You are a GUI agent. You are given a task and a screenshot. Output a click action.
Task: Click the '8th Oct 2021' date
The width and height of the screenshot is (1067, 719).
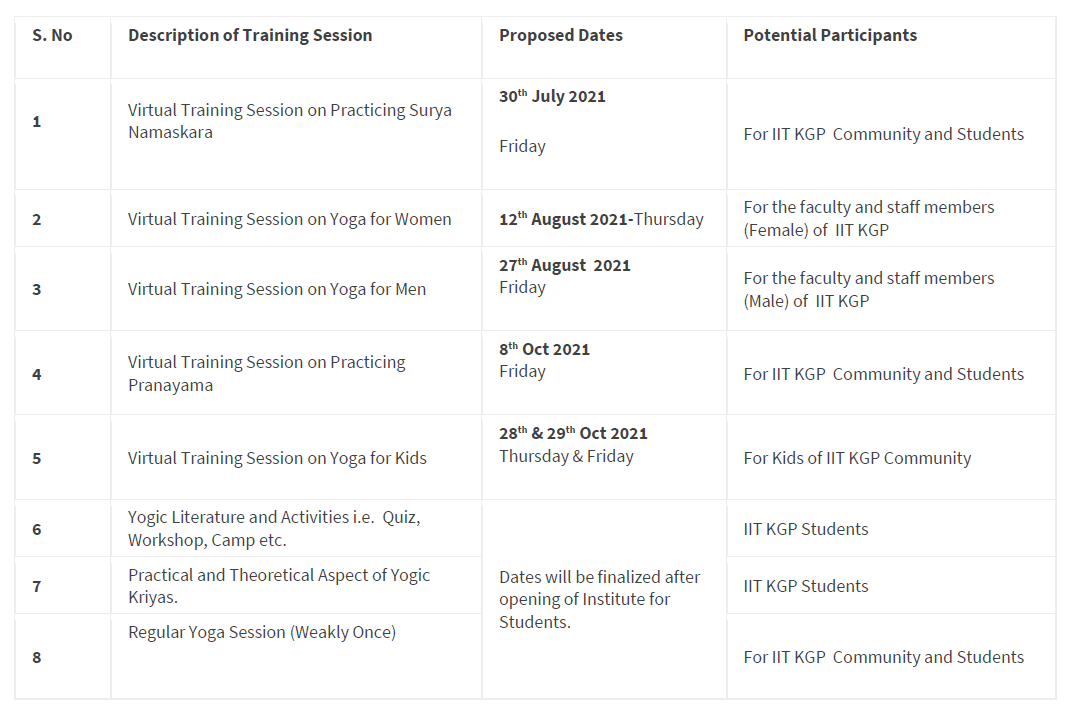coord(544,349)
